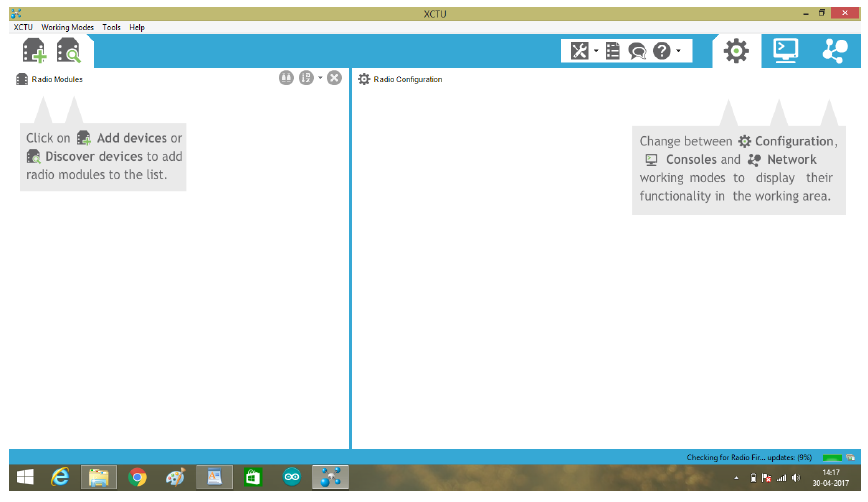Screen dimensions: 868x502
Task: Open the Arduino IDE in the taskbar
Action: click(x=292, y=477)
